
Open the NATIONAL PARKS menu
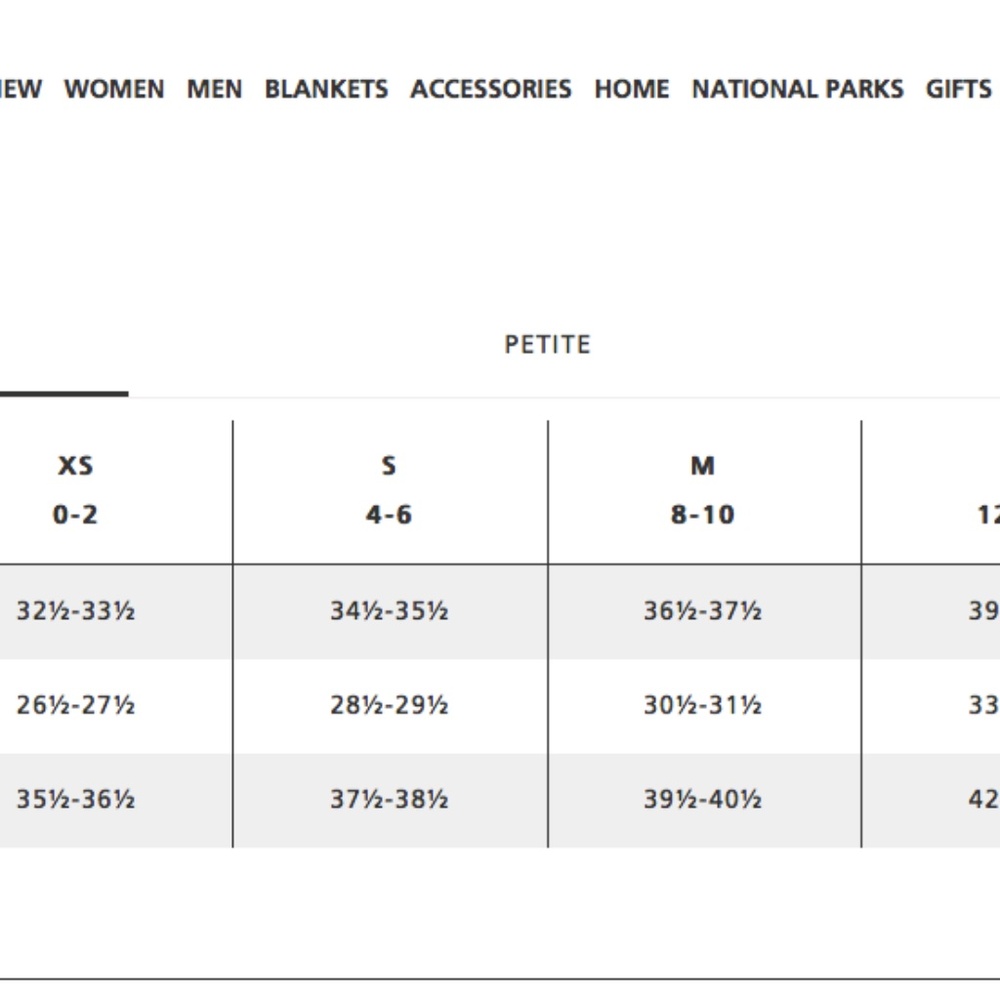tap(797, 89)
